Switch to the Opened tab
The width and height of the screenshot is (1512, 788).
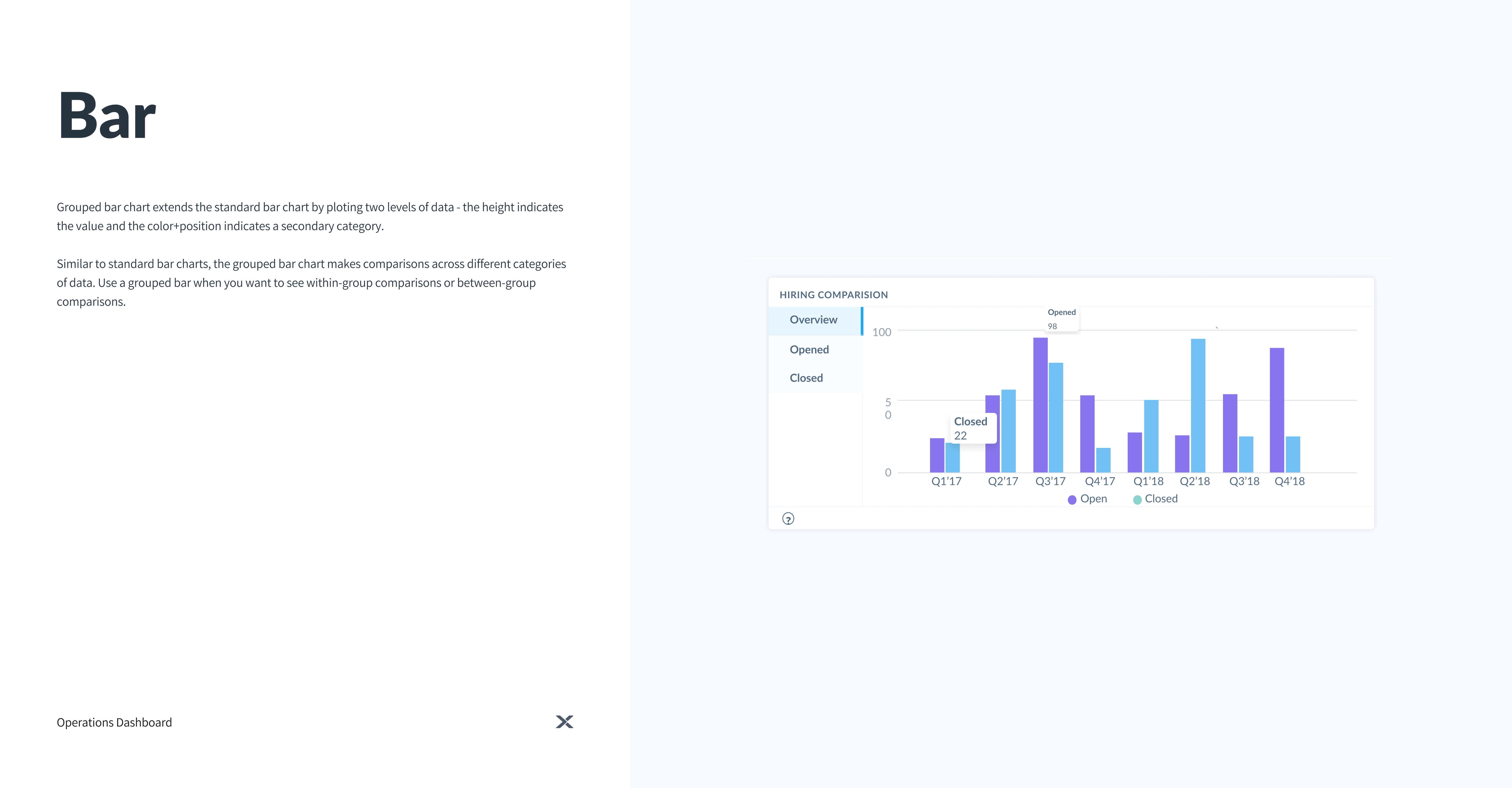pyautogui.click(x=809, y=350)
